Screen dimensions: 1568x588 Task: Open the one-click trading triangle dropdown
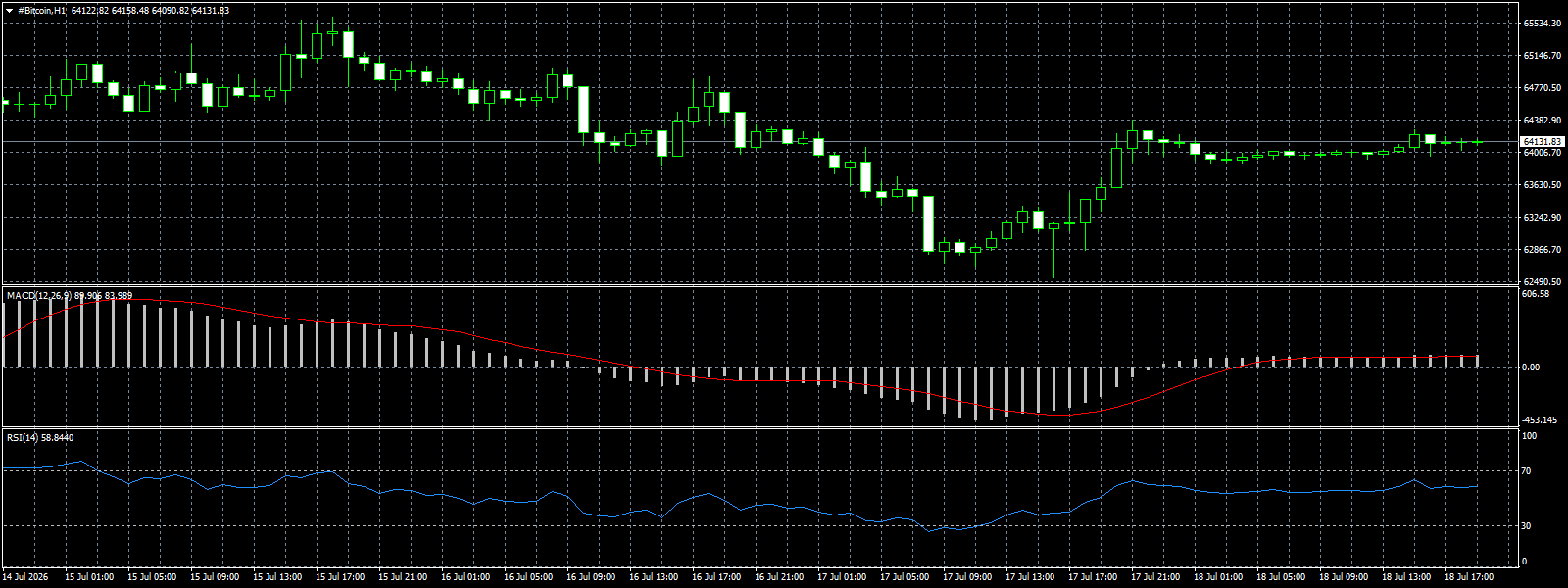(10, 10)
